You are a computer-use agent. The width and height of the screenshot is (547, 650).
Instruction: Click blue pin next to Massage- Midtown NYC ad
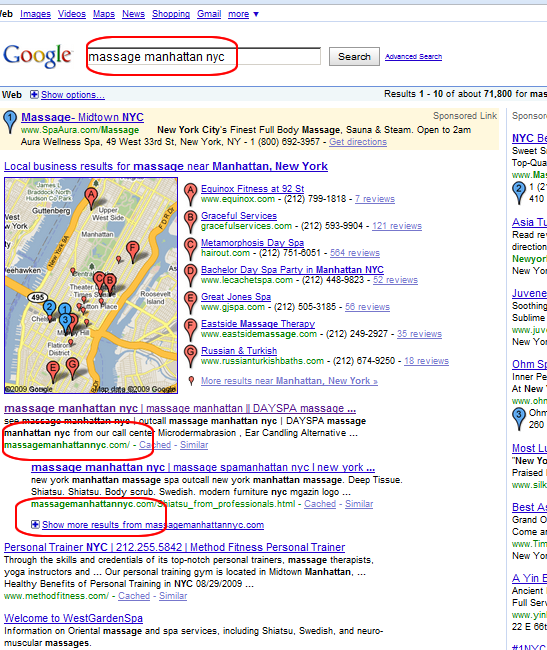pos(10,122)
